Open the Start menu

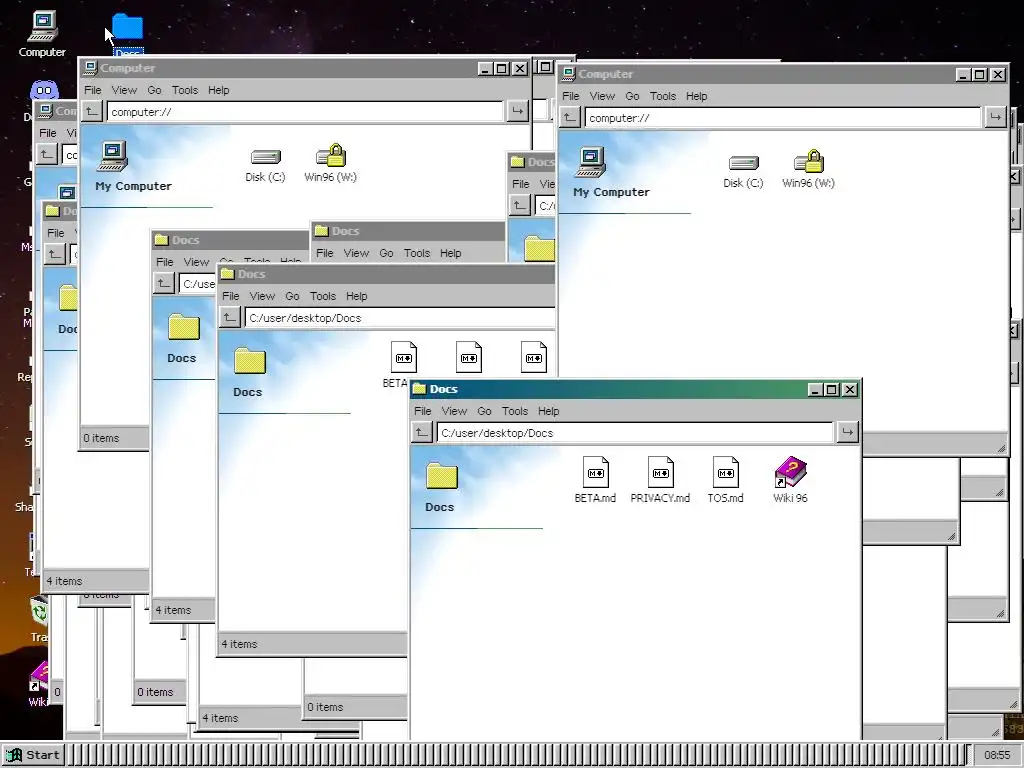tap(33, 755)
